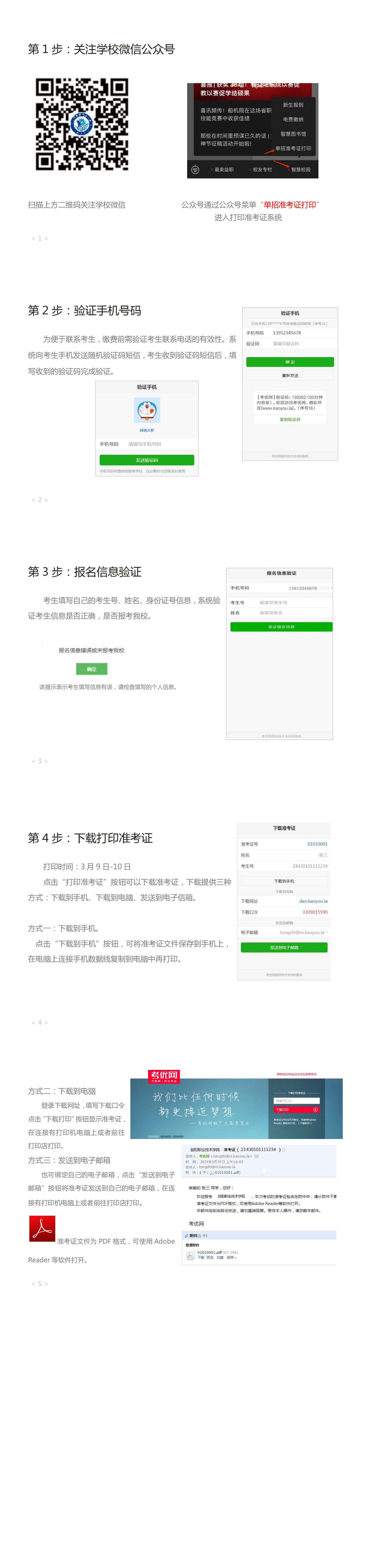Select 新生报到 from popup menu

[x=293, y=105]
